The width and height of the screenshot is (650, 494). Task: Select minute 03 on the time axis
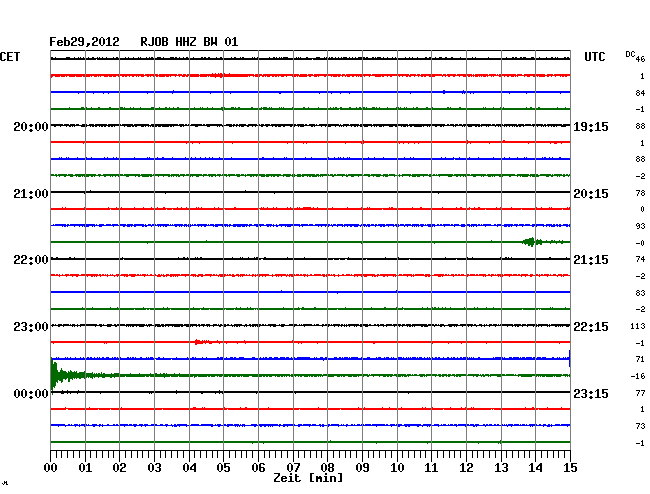pyautogui.click(x=155, y=467)
